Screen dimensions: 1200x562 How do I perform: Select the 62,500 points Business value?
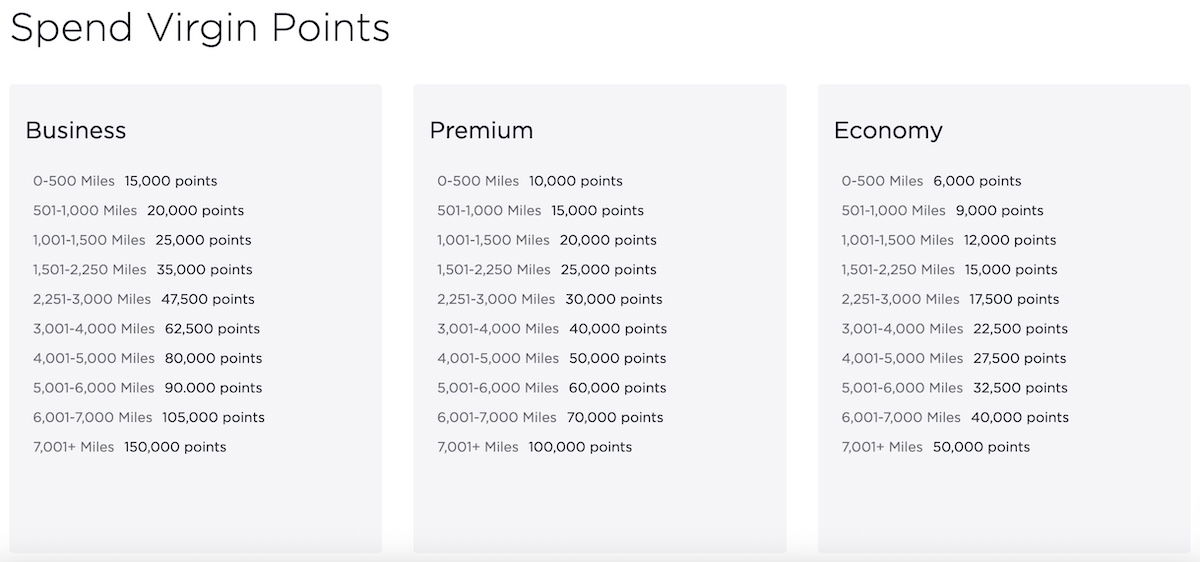point(212,328)
